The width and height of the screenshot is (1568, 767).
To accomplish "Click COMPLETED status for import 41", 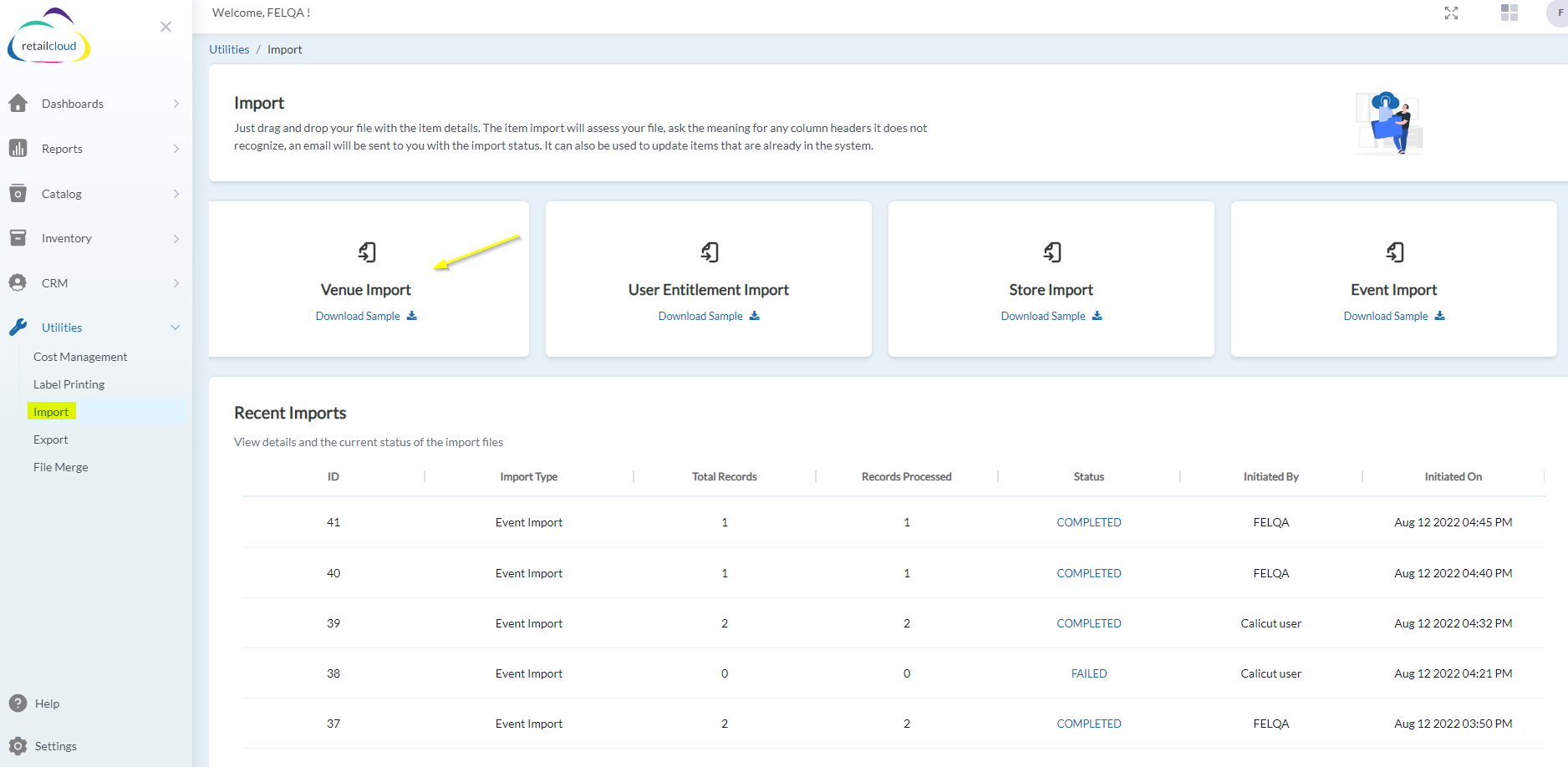I will 1088,522.
